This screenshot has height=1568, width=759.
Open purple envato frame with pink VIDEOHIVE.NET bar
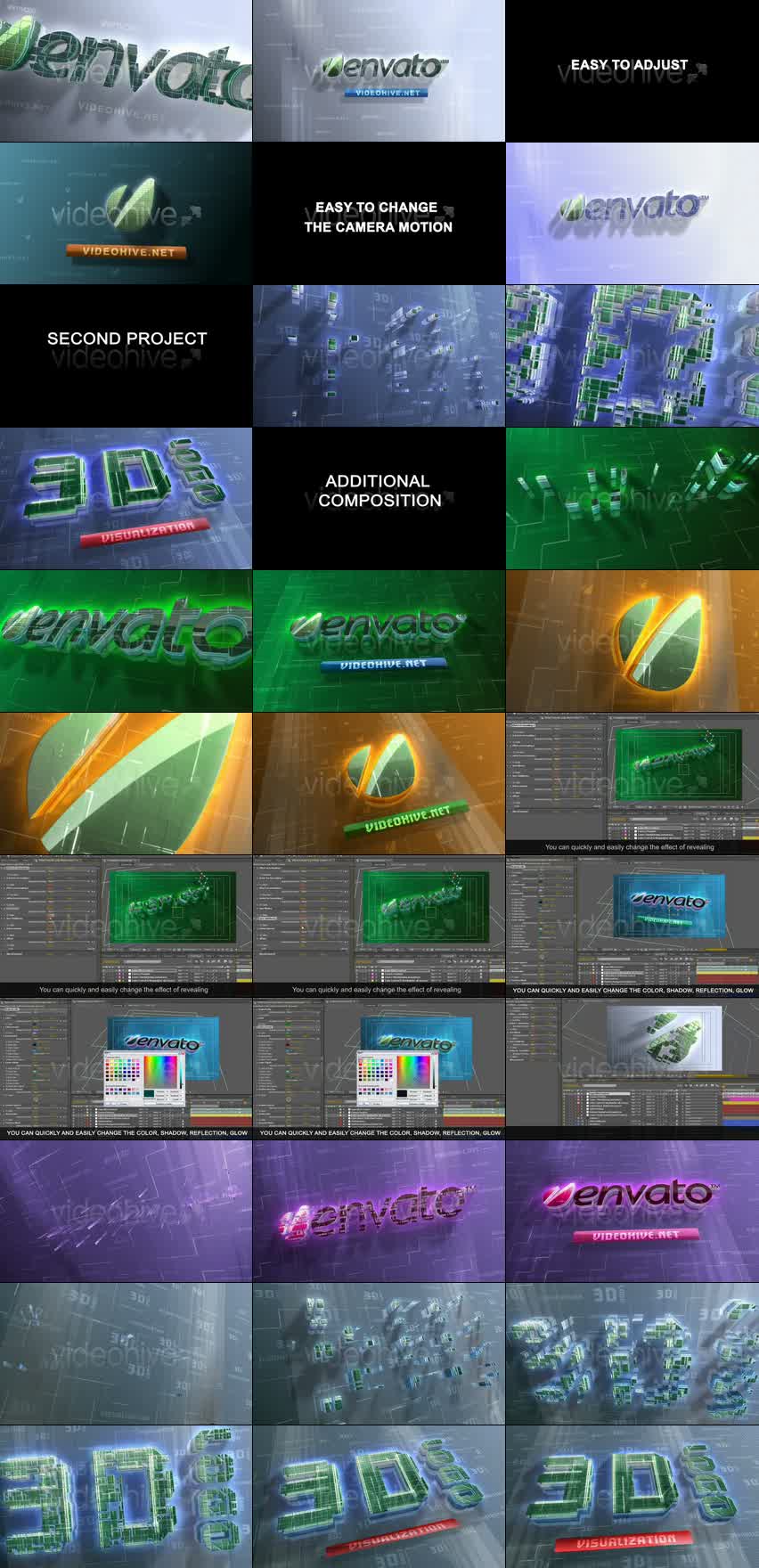(x=632, y=1212)
